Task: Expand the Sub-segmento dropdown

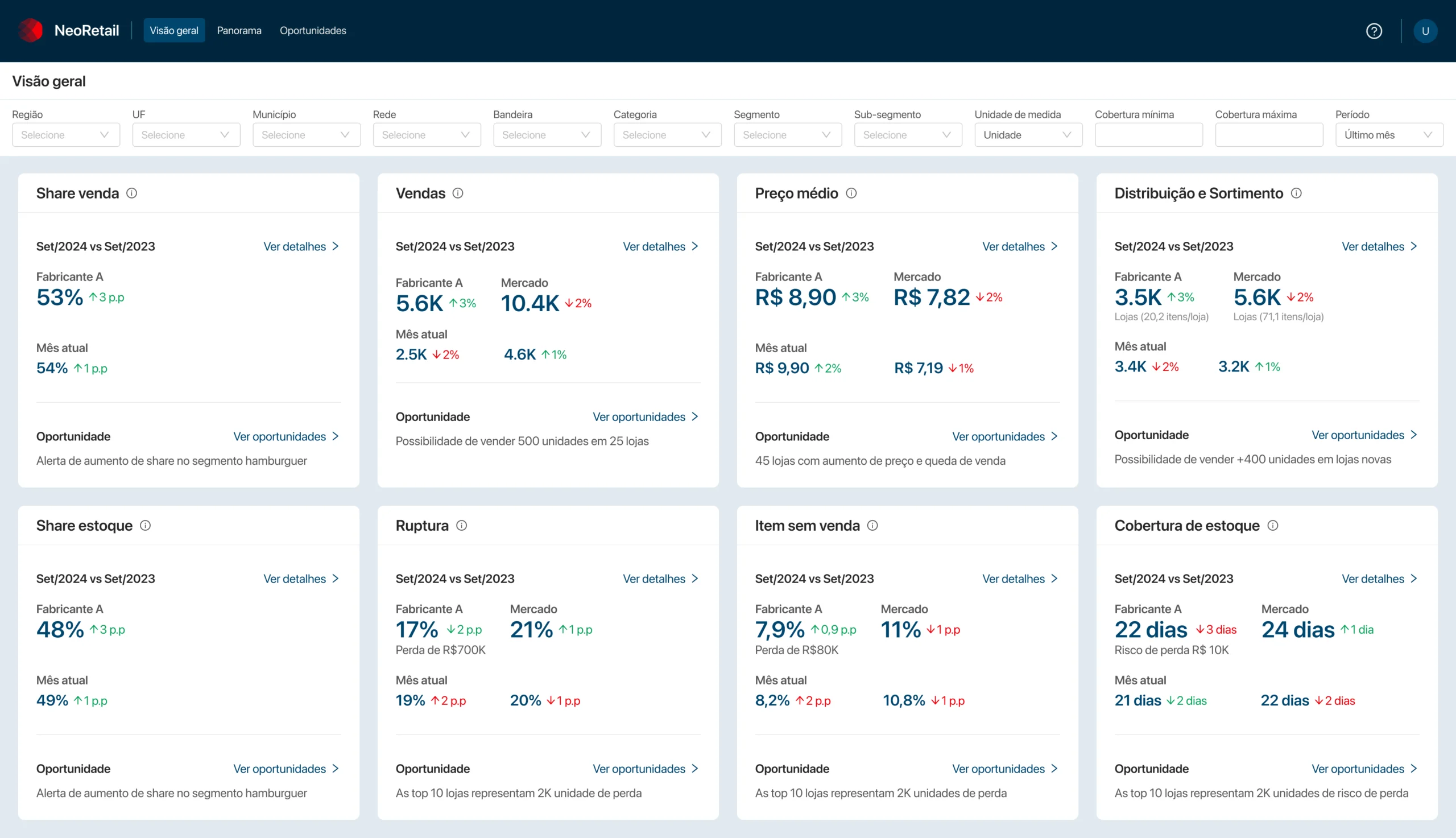Action: pyautogui.click(x=908, y=135)
